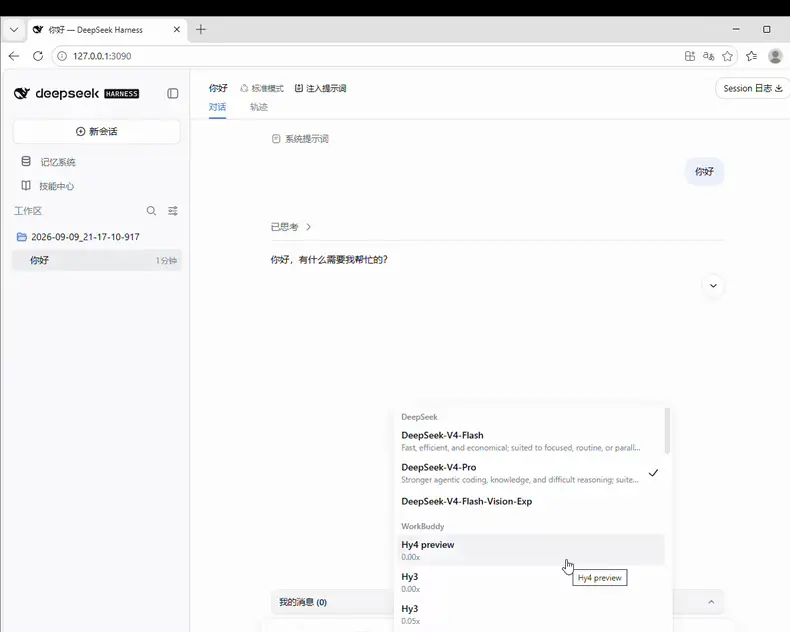Click the 你好 conversation title
This screenshot has width=790, height=632.
[x=218, y=88]
